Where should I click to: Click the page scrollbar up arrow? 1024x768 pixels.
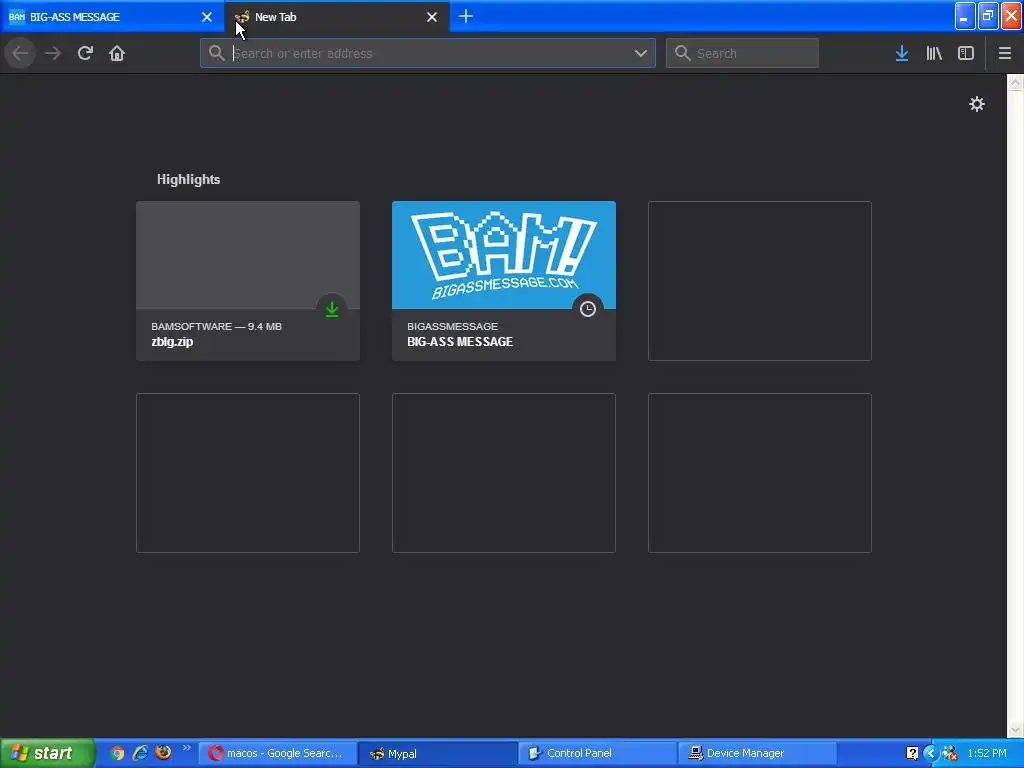click(x=1016, y=82)
